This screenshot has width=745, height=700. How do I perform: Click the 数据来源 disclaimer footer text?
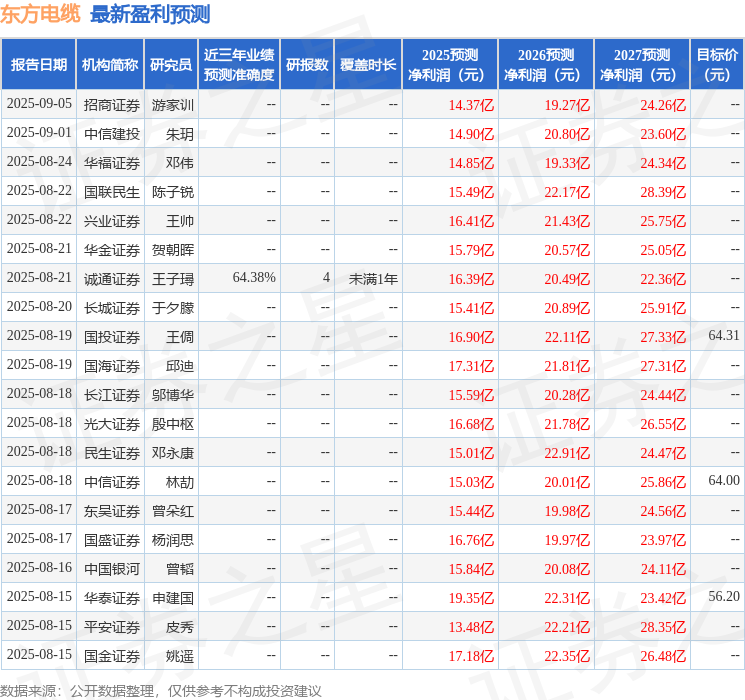pos(161,691)
